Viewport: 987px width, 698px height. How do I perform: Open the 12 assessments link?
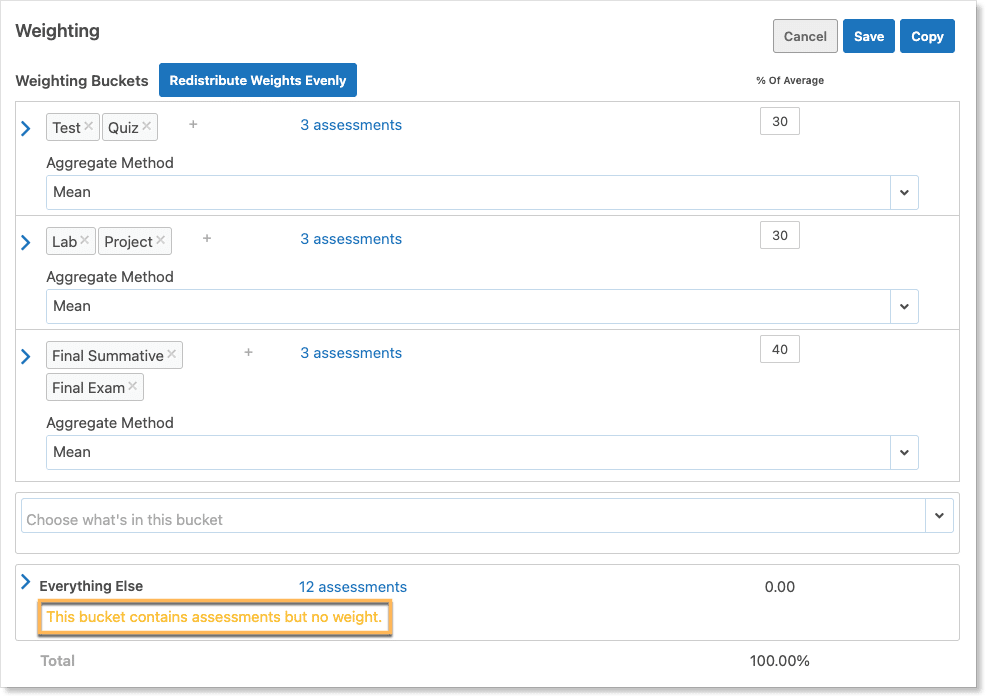point(352,587)
